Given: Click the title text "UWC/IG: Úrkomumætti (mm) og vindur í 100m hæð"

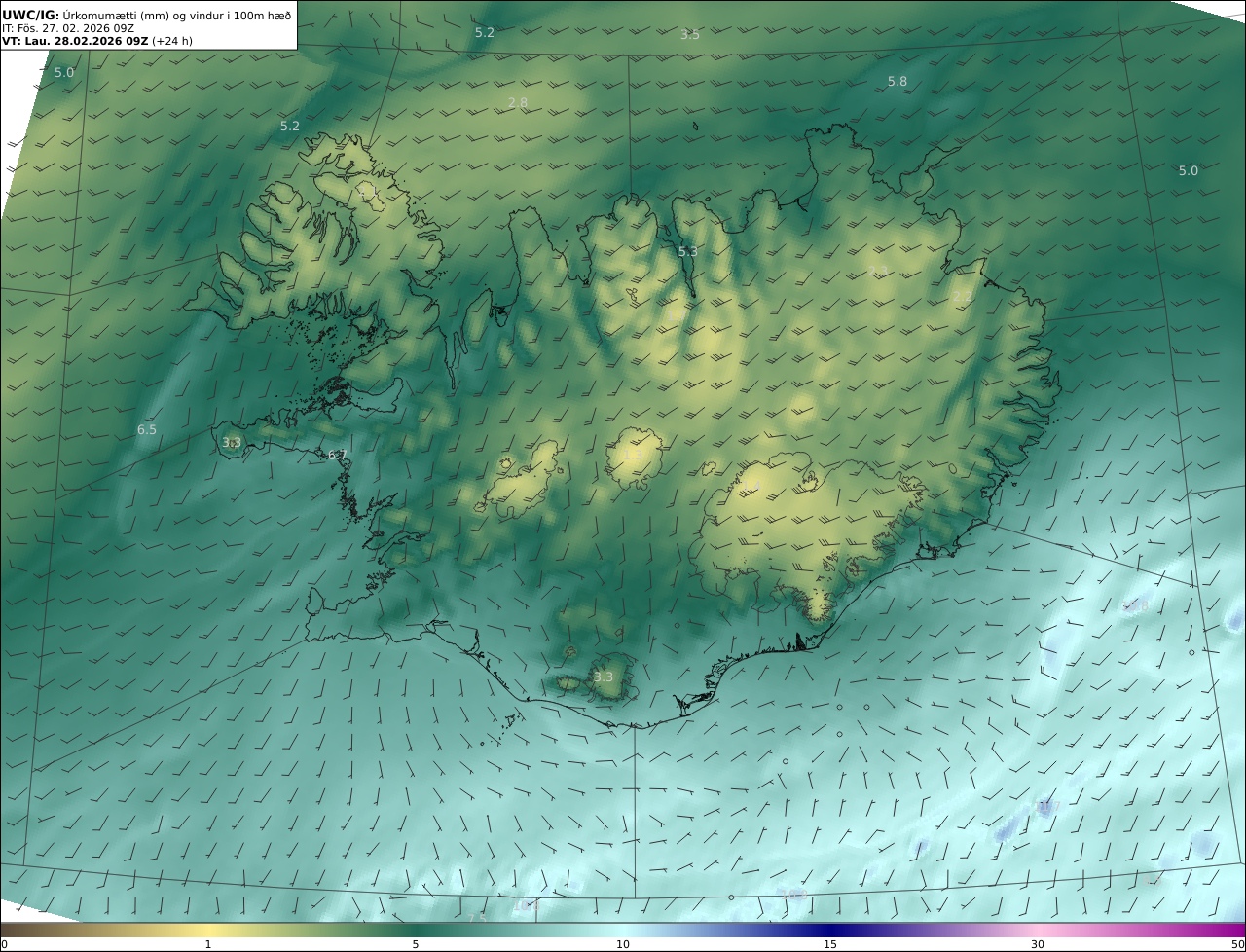Looking at the screenshot, I should [x=147, y=15].
